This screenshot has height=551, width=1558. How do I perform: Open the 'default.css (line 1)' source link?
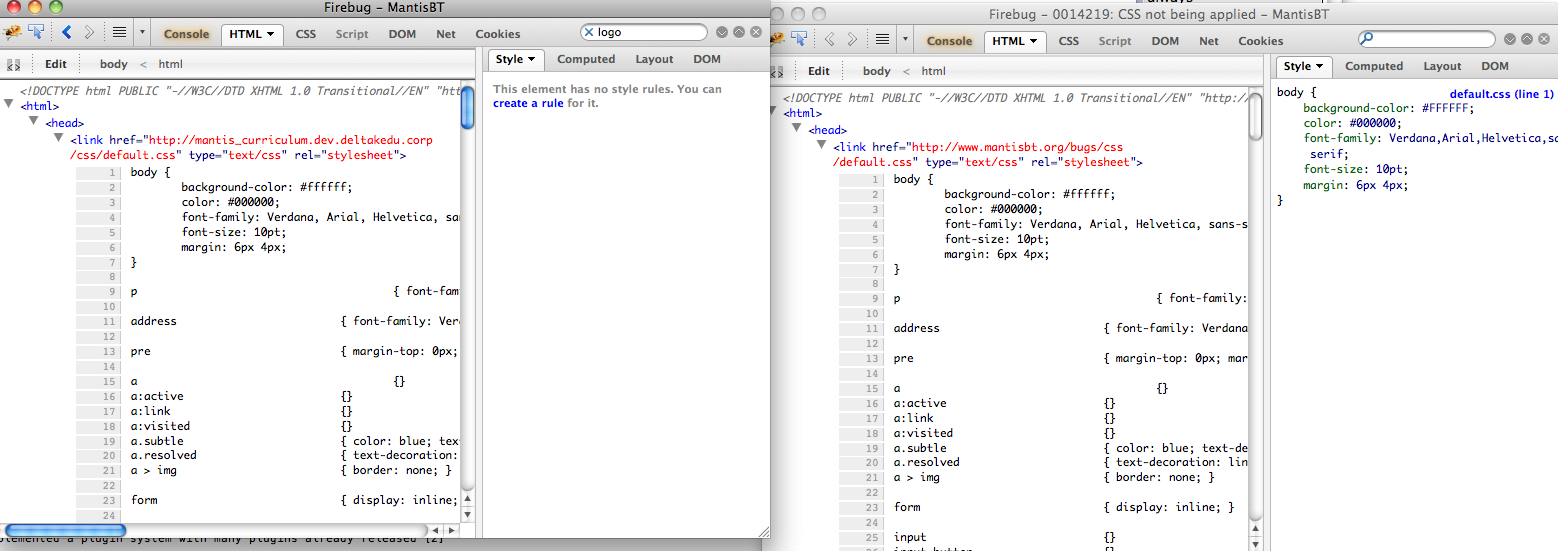pyautogui.click(x=1501, y=94)
